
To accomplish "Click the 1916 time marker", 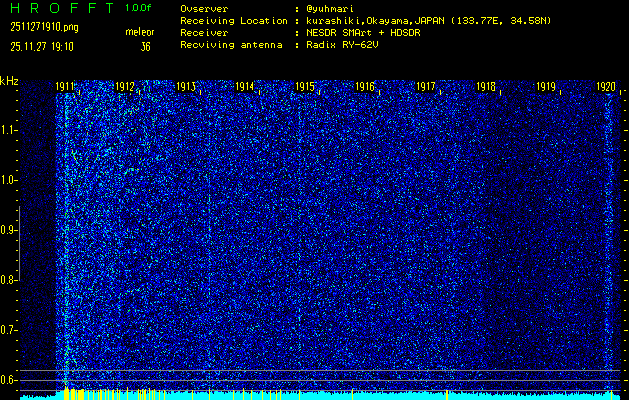I will (365, 87).
